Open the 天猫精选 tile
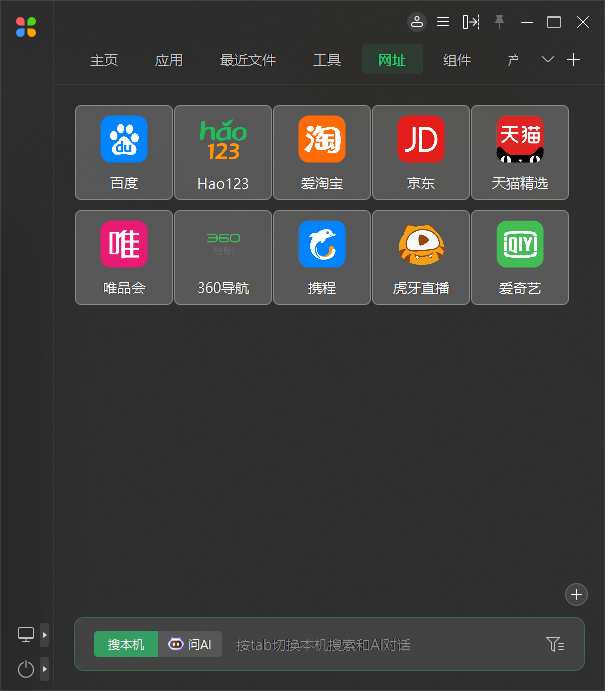The width and height of the screenshot is (605, 691). click(520, 152)
